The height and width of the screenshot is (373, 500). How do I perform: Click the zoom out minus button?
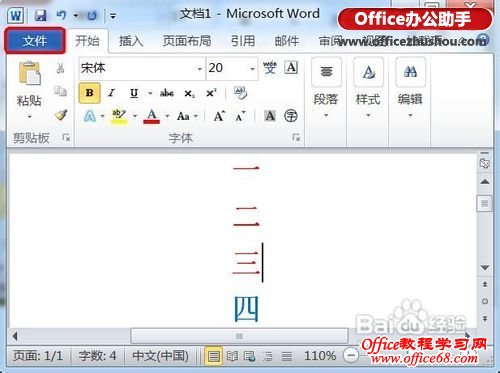point(351,356)
